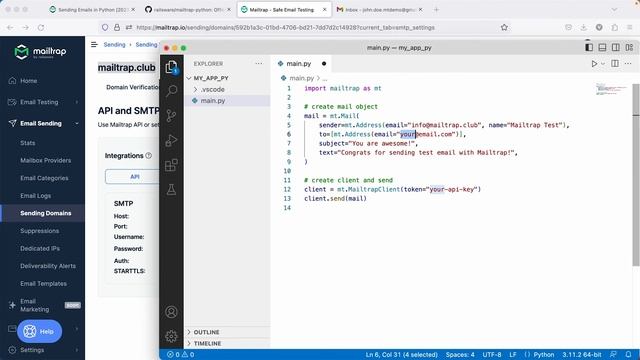Open VS Code Manage gear menu
Screen dimensions: 640x360
coord(171,336)
